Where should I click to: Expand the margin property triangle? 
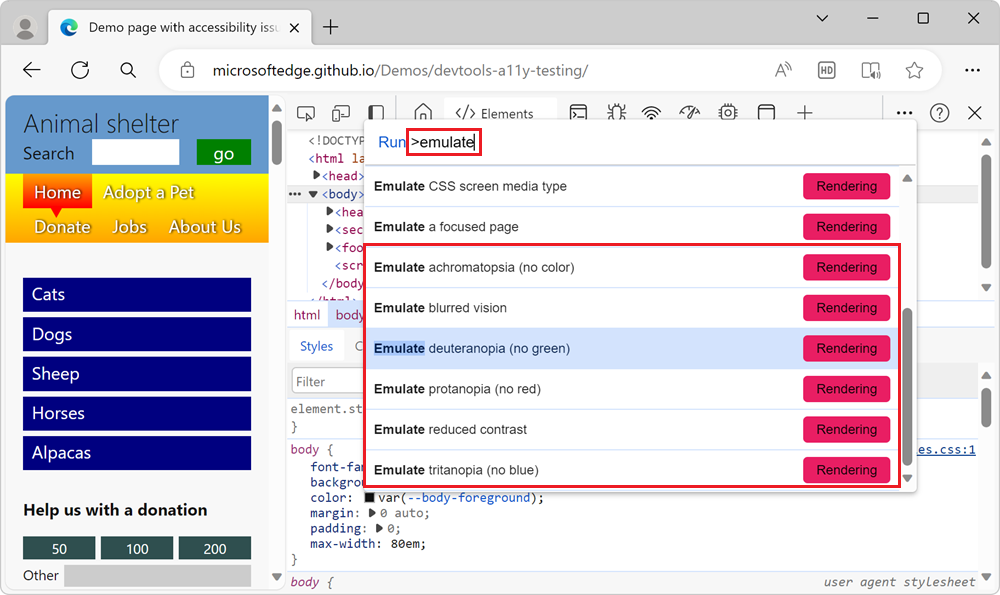pos(373,513)
